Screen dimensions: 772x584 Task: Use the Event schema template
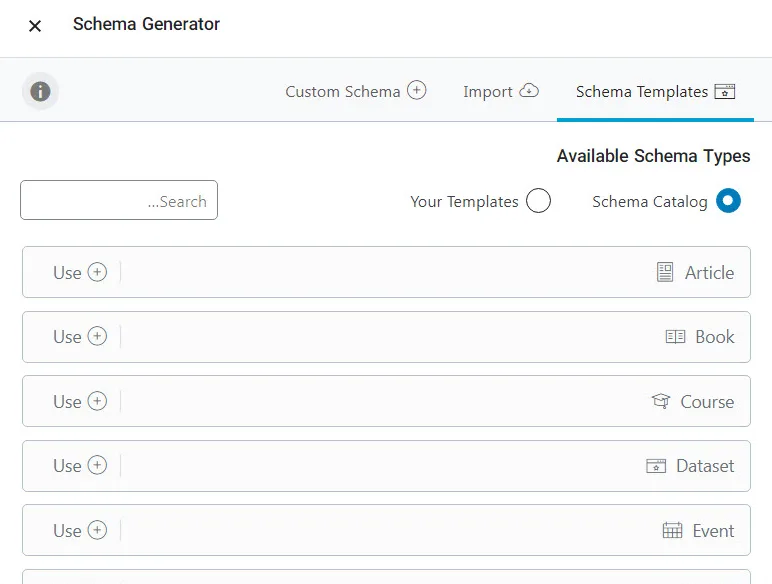80,530
